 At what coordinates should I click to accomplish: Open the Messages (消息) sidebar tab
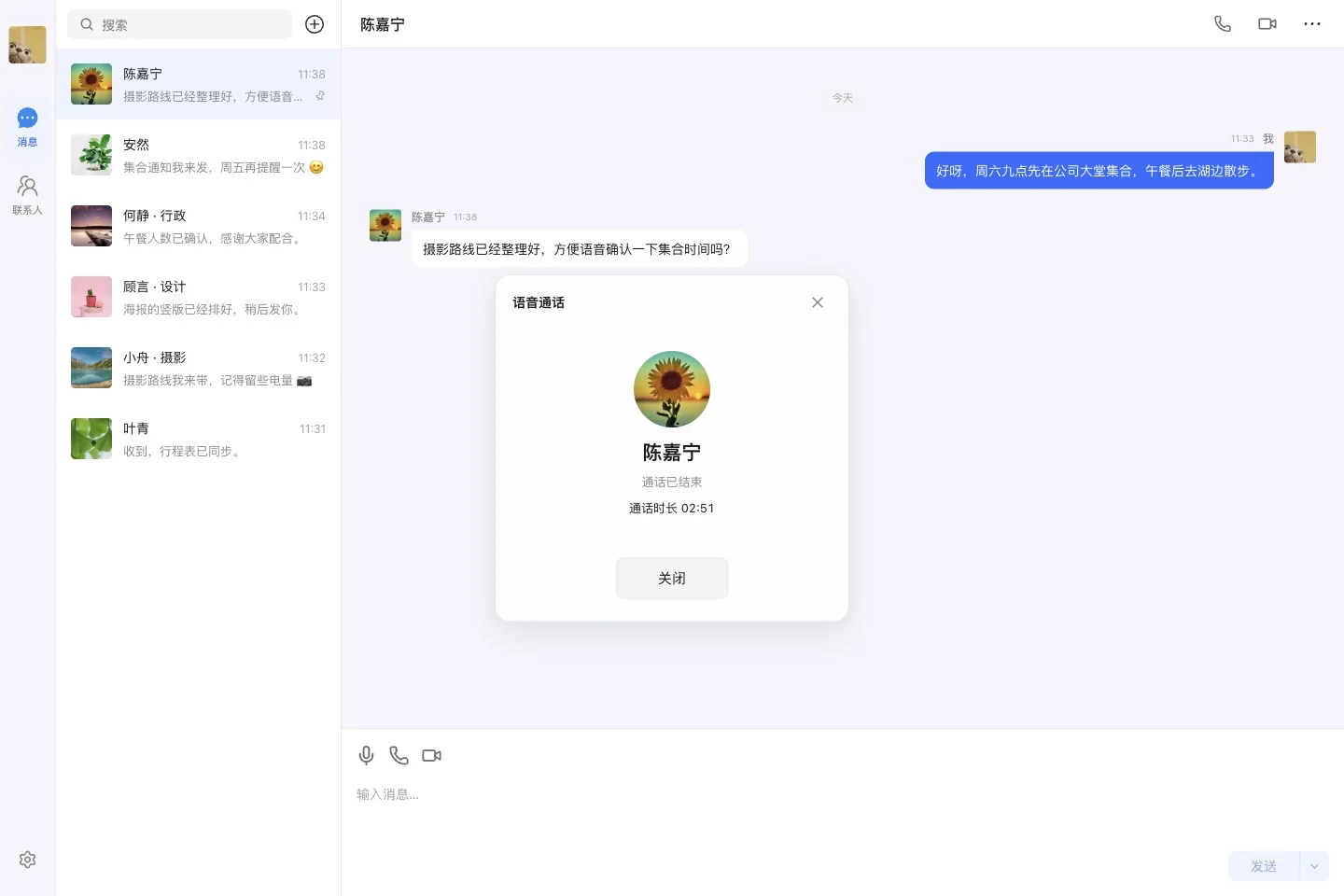(x=27, y=127)
